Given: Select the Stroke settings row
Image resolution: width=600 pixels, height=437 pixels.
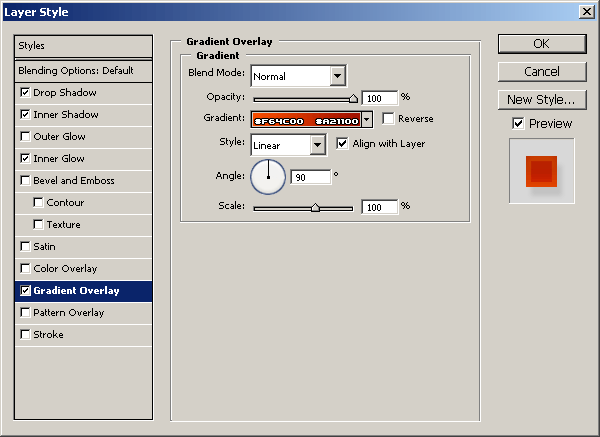Looking at the screenshot, I should (x=83, y=335).
